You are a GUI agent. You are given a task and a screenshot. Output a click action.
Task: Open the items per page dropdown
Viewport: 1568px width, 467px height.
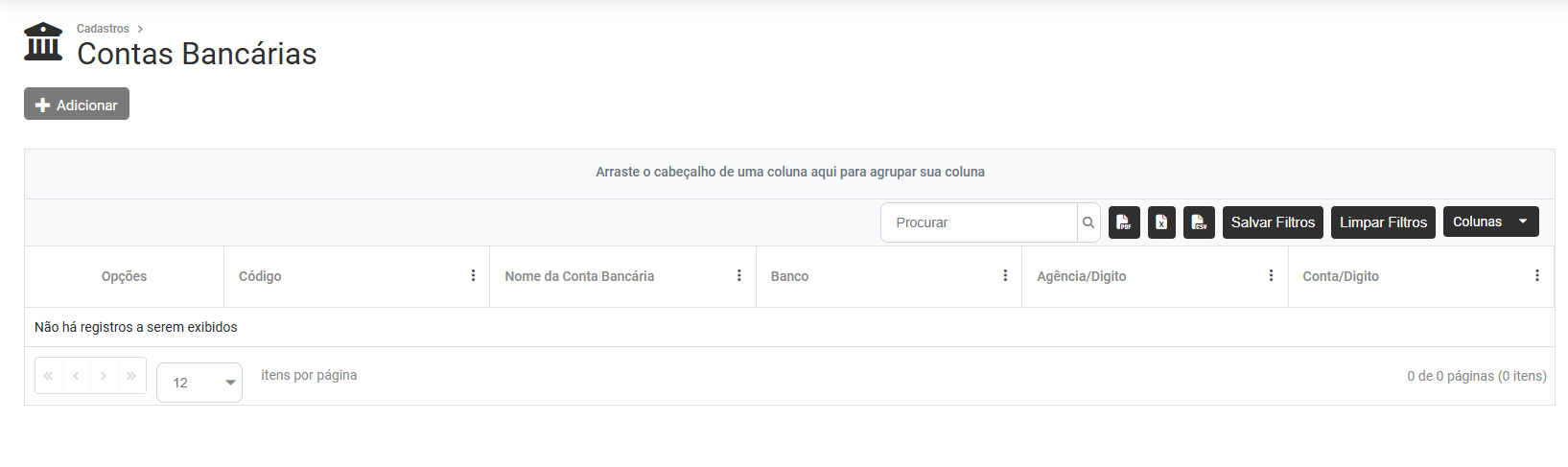(x=199, y=383)
